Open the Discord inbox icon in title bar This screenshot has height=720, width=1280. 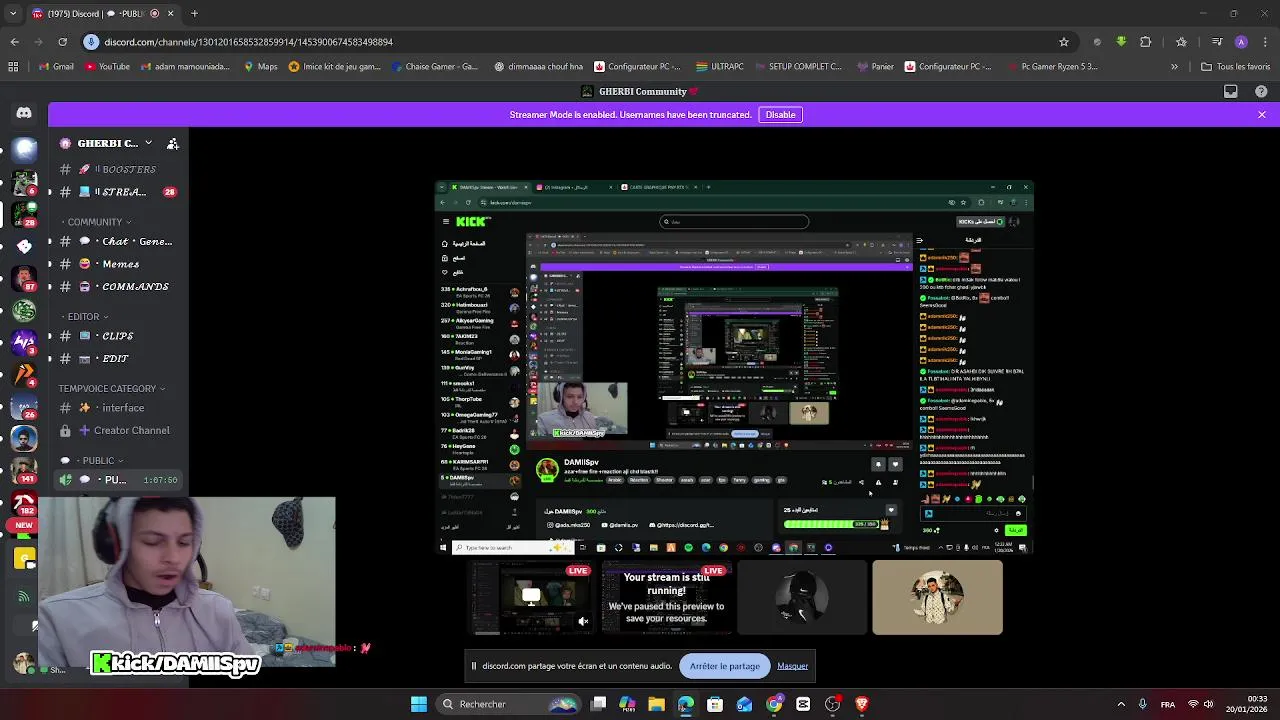[1231, 91]
